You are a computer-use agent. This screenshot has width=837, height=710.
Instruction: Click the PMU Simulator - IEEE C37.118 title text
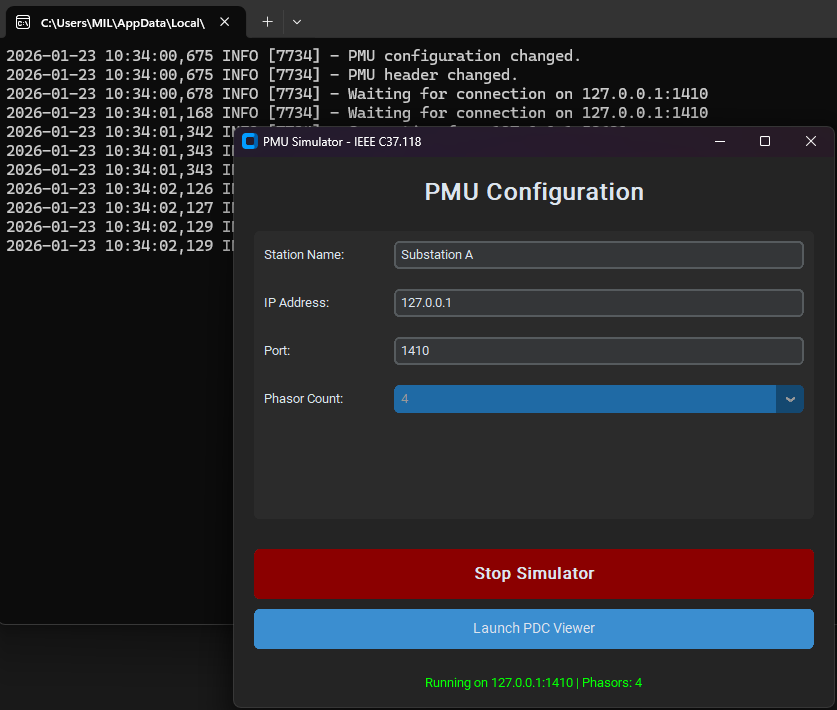click(x=342, y=142)
